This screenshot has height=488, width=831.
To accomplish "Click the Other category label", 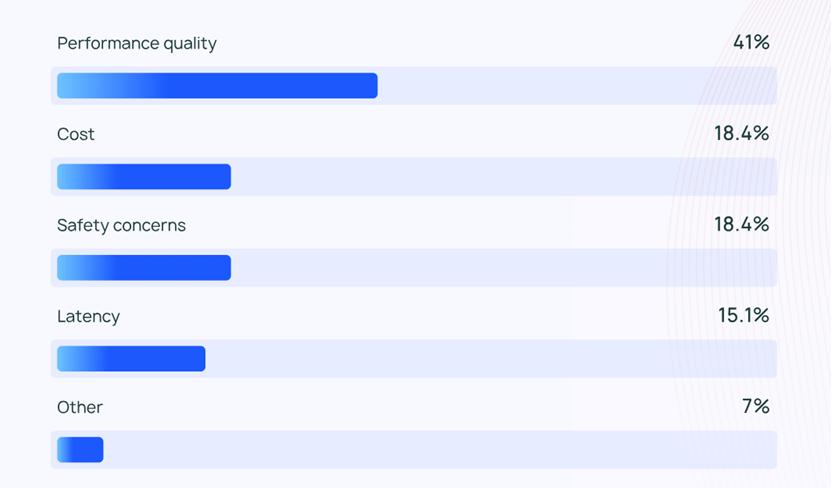I will coord(80,408).
